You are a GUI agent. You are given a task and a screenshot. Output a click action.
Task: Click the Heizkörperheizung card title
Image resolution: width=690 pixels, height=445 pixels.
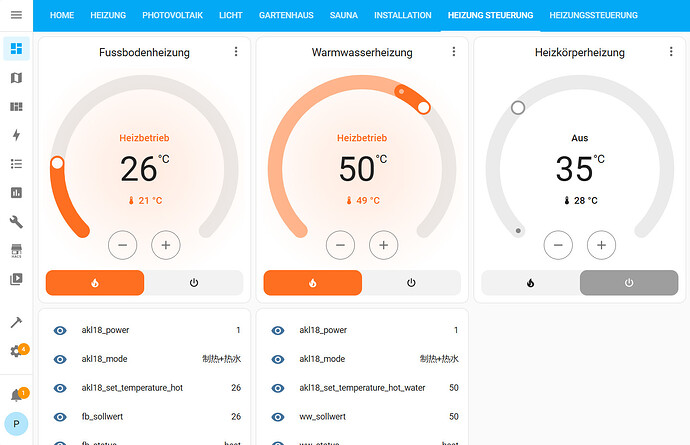pyautogui.click(x=580, y=52)
